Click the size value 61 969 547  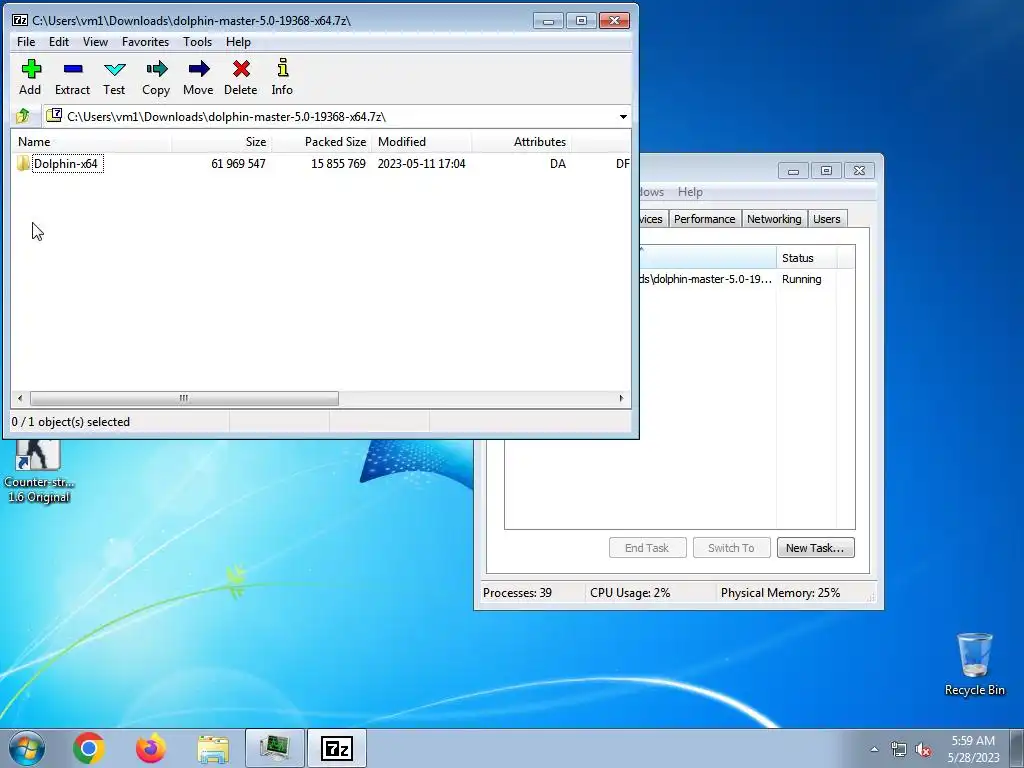pos(238,163)
